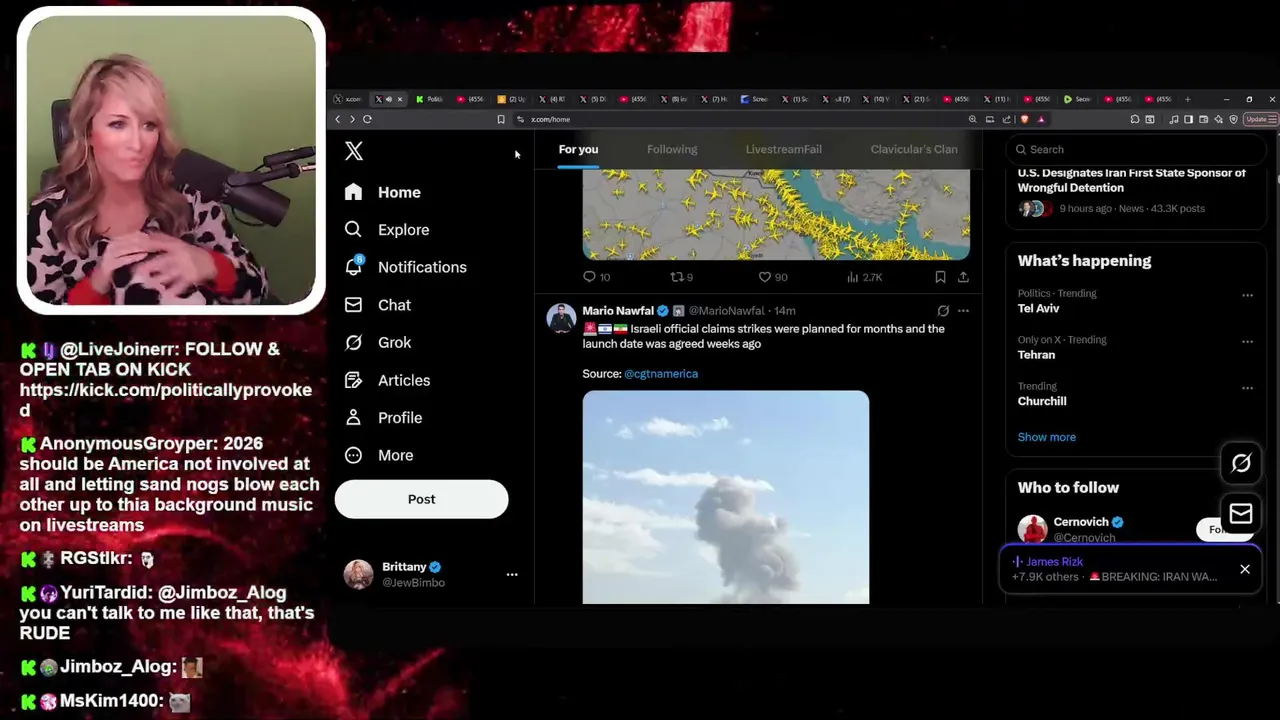Image resolution: width=1280 pixels, height=720 pixels.
Task: Click the Brave Shields icon
Action: pos(1024,119)
